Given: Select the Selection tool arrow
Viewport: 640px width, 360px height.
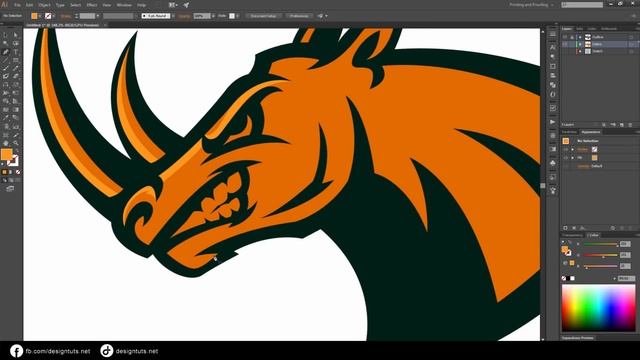Looking at the screenshot, I should (5, 35).
